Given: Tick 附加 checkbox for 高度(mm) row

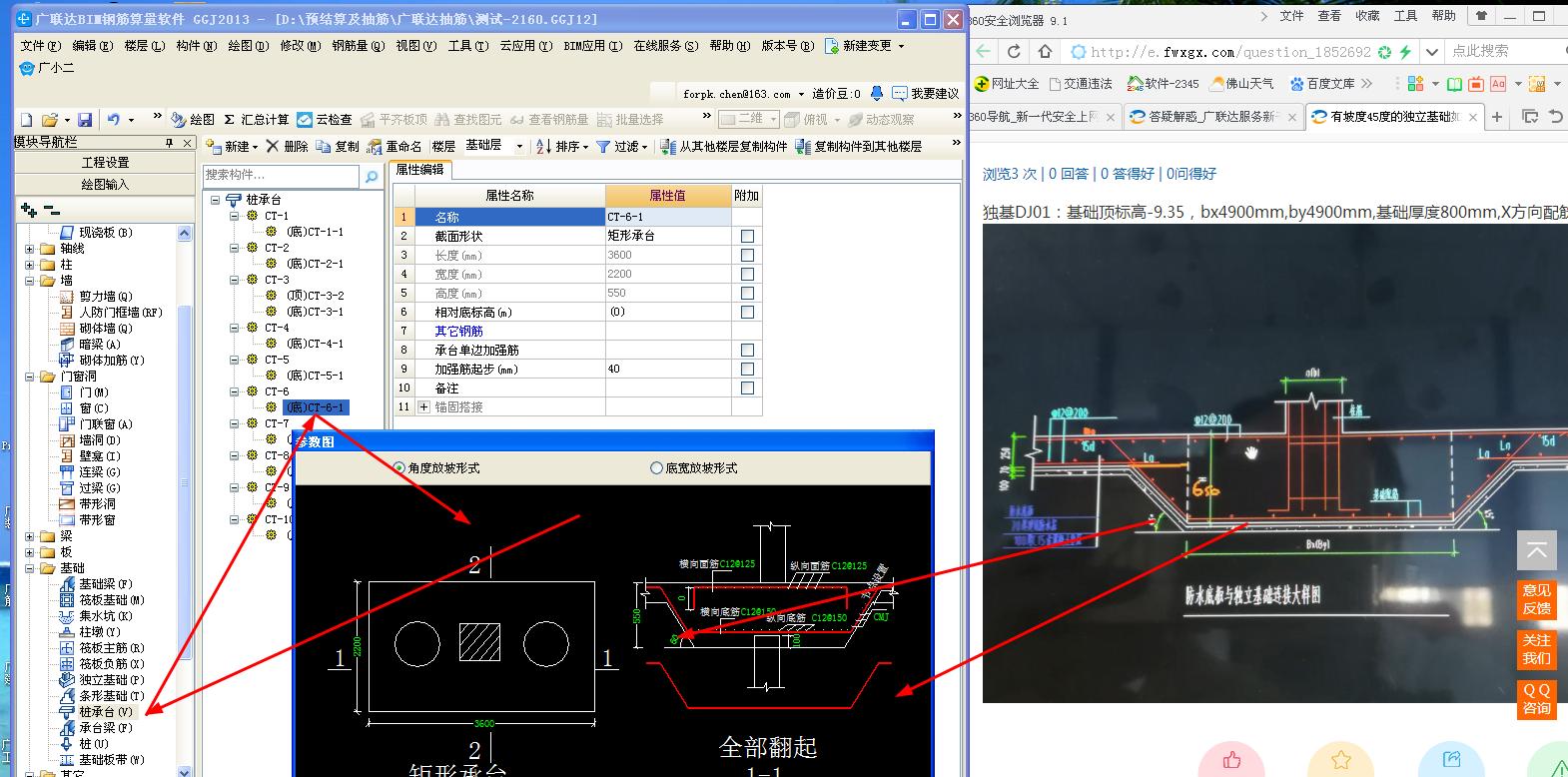Looking at the screenshot, I should click(747, 294).
